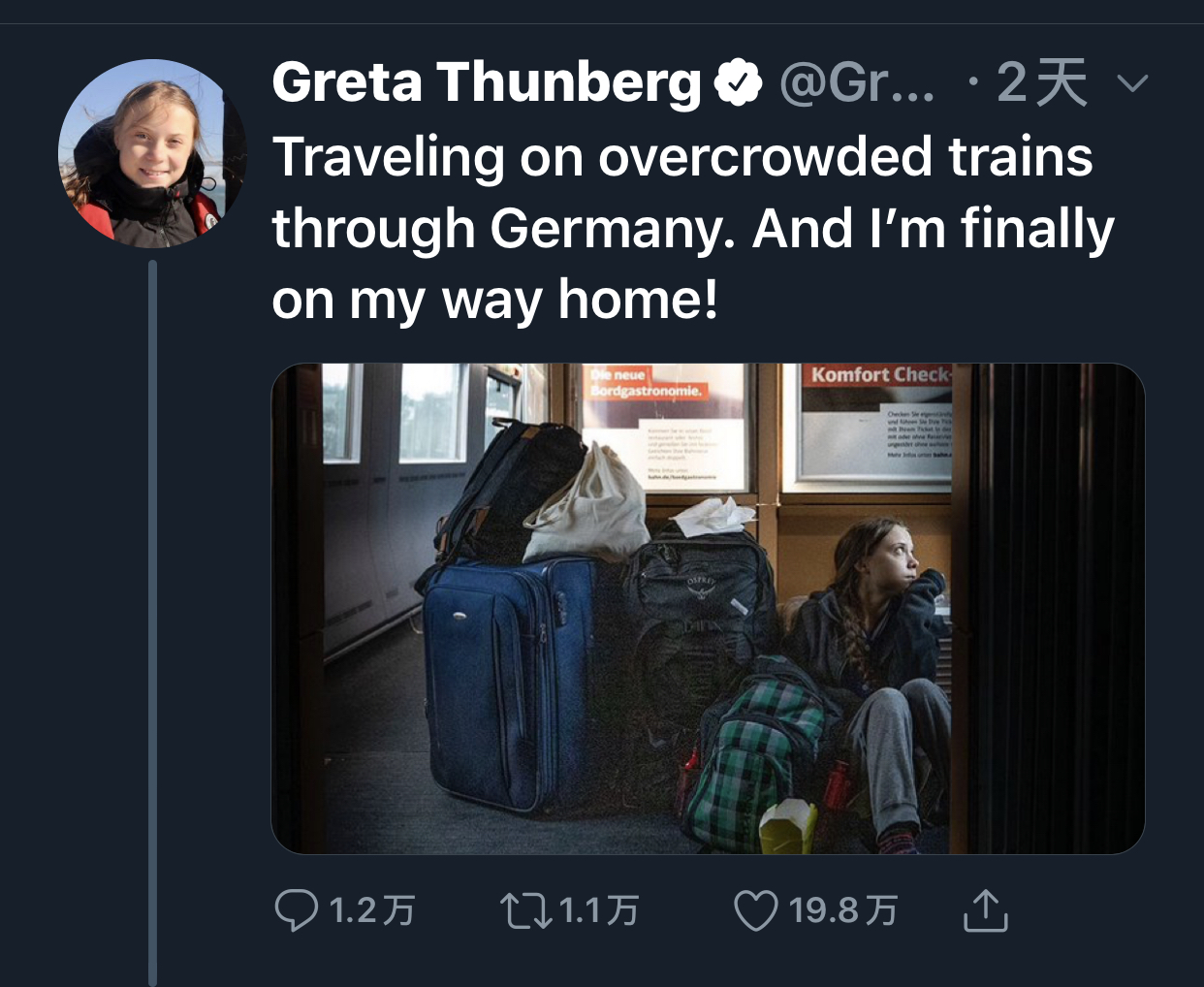The height and width of the screenshot is (987, 1204).
Task: Open Greta Thunberg's profile avatar
Action: [152, 152]
